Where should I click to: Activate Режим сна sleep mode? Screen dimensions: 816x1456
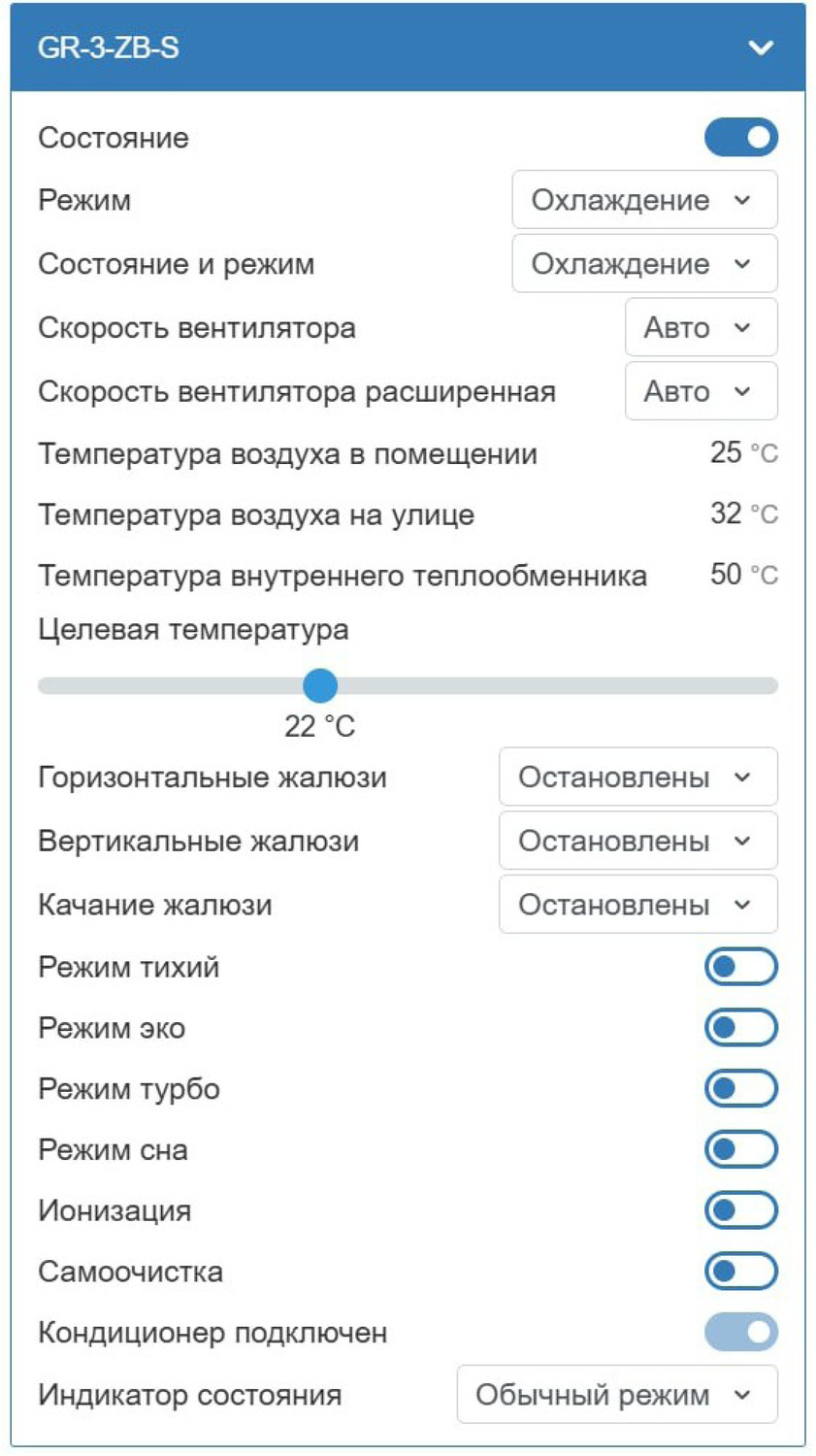pos(741,1149)
